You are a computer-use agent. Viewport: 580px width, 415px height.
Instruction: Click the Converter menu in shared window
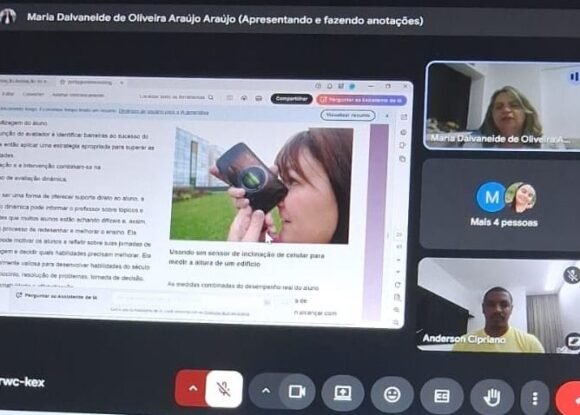[33, 94]
